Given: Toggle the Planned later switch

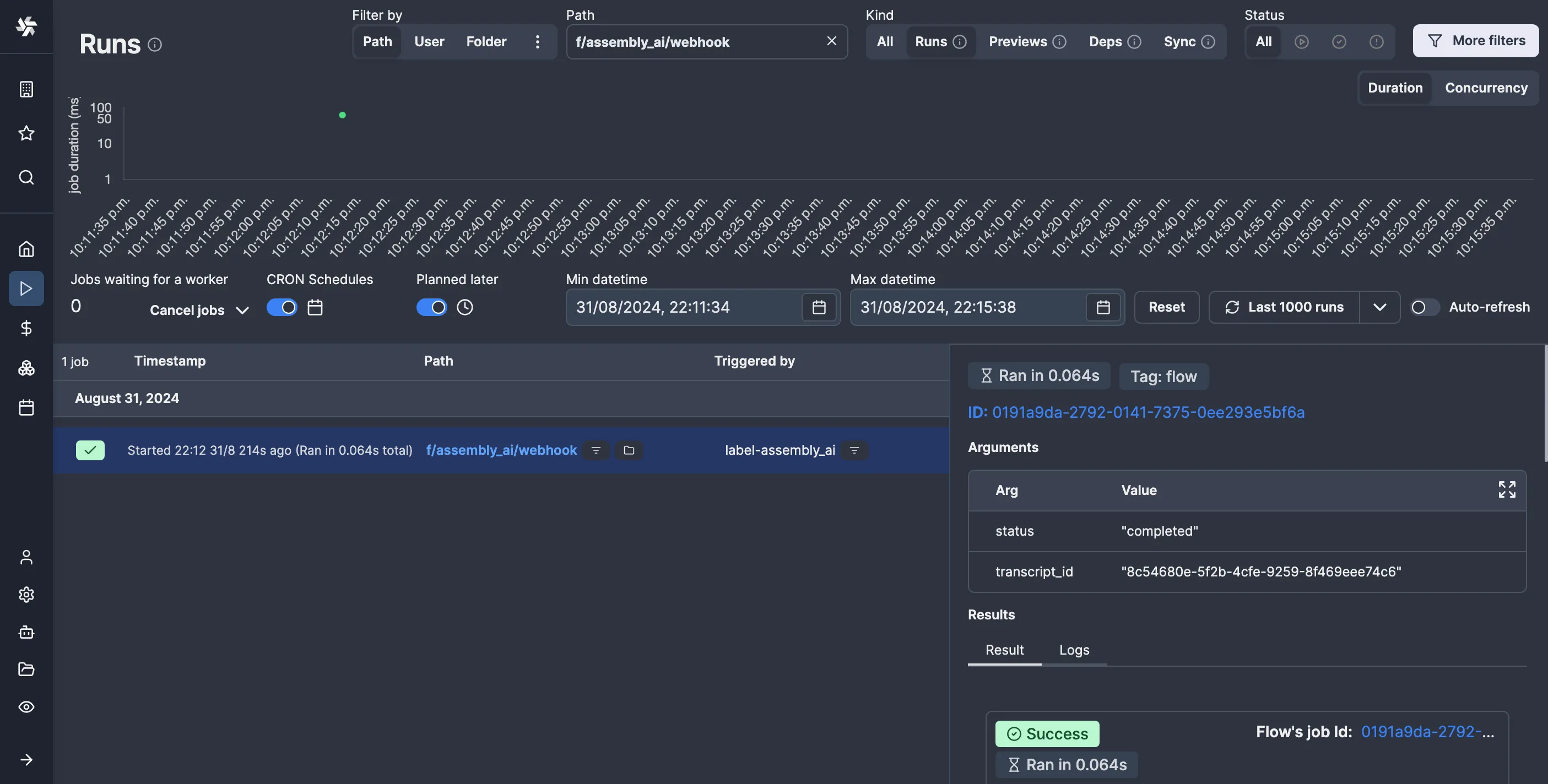Looking at the screenshot, I should [x=431, y=307].
